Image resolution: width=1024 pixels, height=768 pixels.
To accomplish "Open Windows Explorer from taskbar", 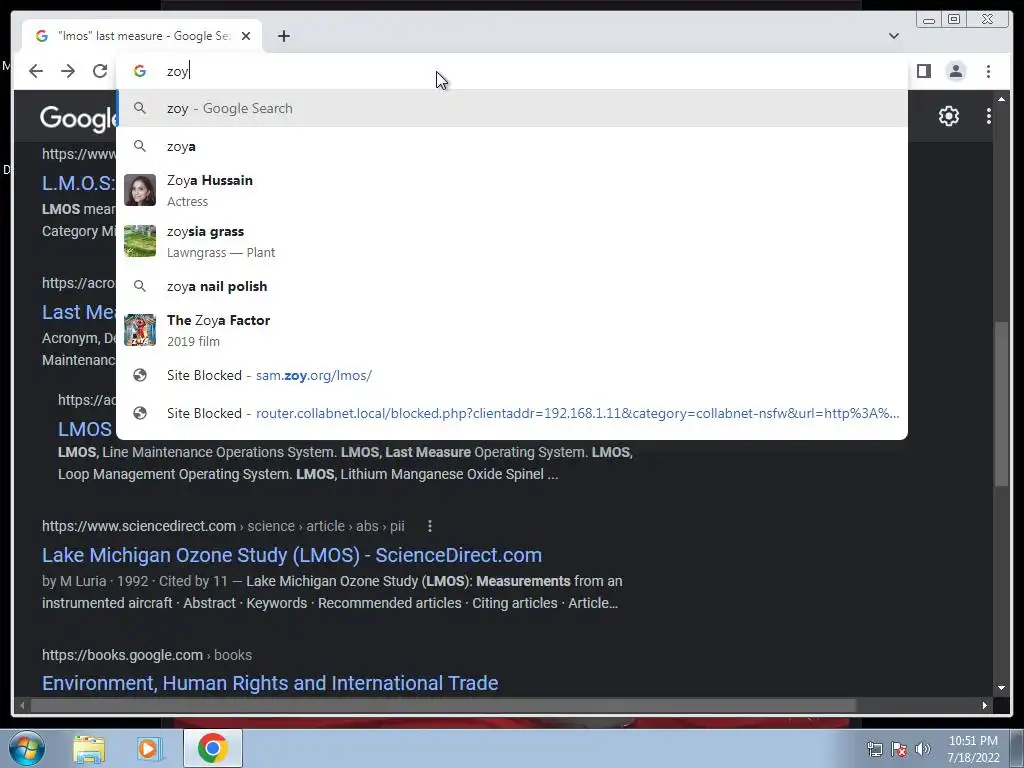I will 89,749.
